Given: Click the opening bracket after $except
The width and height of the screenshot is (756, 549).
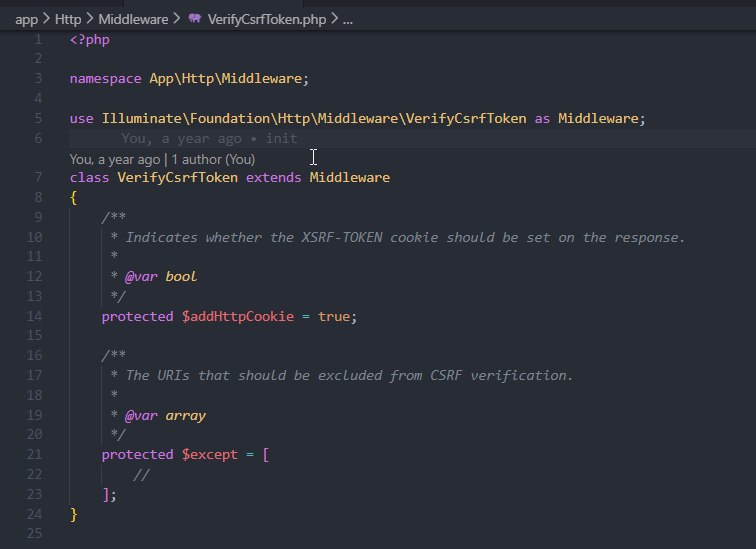Looking at the screenshot, I should click(266, 455).
